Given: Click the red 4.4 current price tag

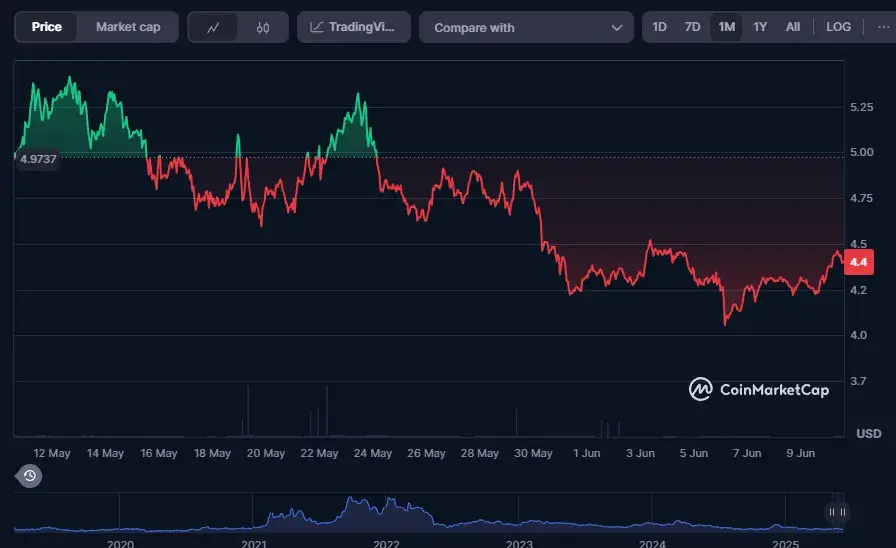Looking at the screenshot, I should tap(858, 262).
